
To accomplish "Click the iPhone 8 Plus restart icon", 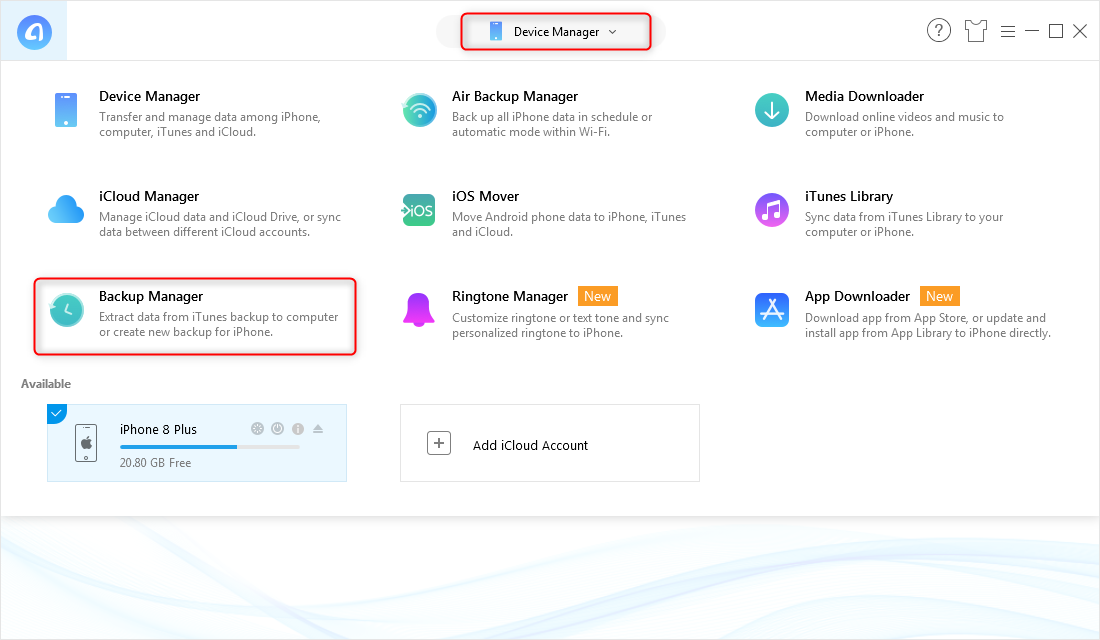I will (x=257, y=429).
